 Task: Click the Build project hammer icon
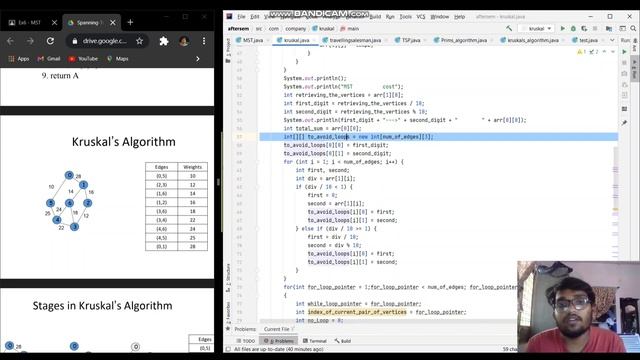click(x=509, y=29)
